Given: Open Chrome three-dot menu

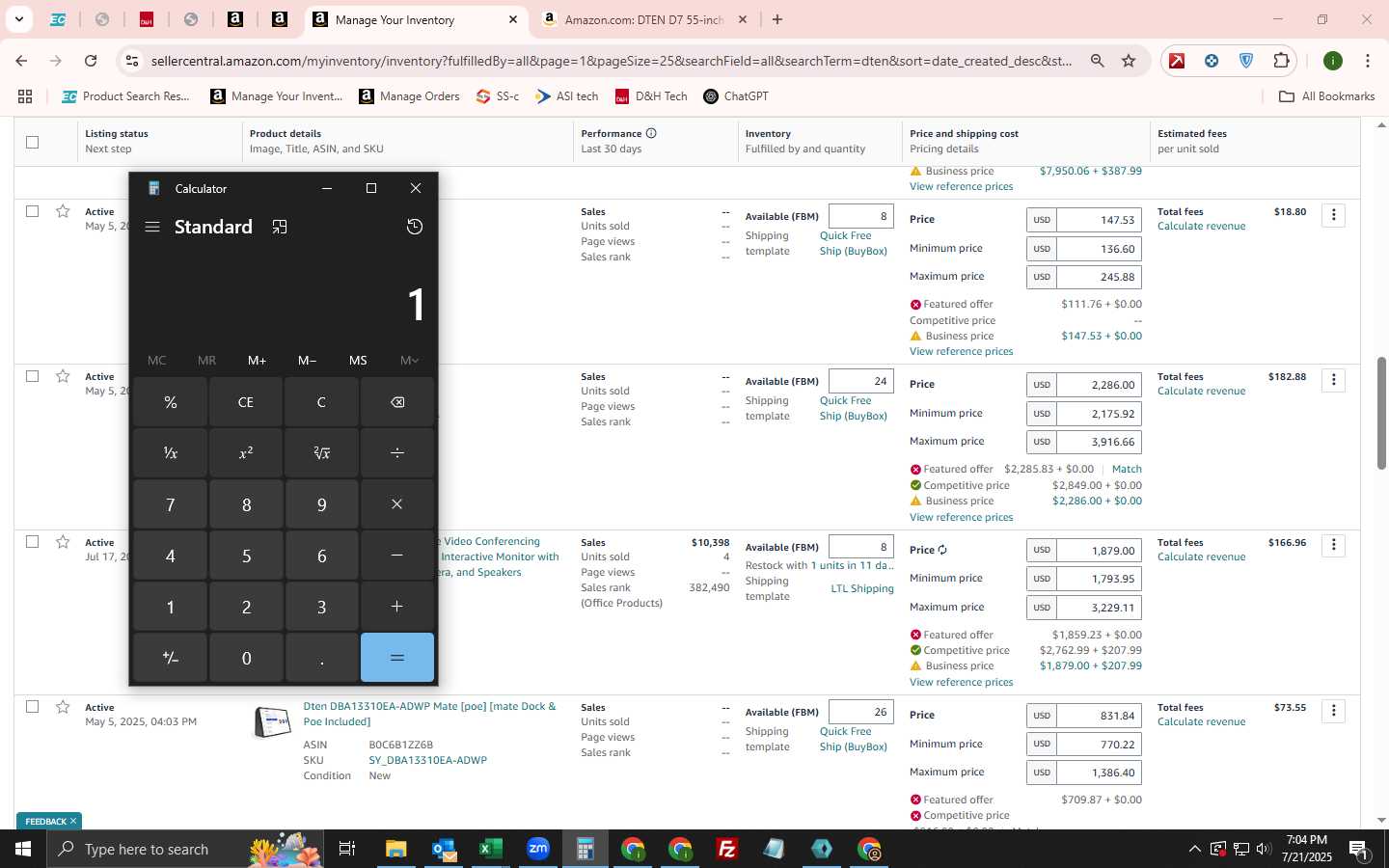Looking at the screenshot, I should (x=1368, y=61).
